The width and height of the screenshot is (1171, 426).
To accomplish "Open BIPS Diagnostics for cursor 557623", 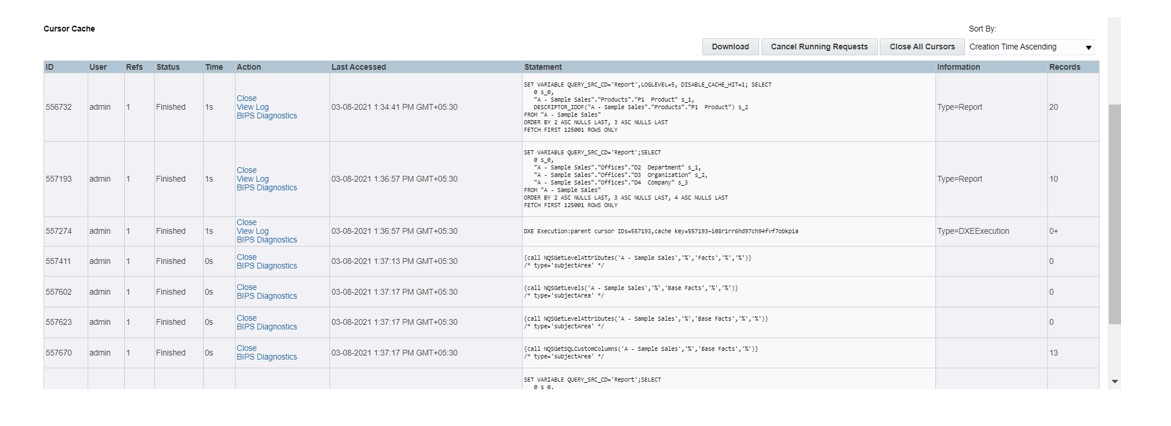I will pyautogui.click(x=266, y=327).
